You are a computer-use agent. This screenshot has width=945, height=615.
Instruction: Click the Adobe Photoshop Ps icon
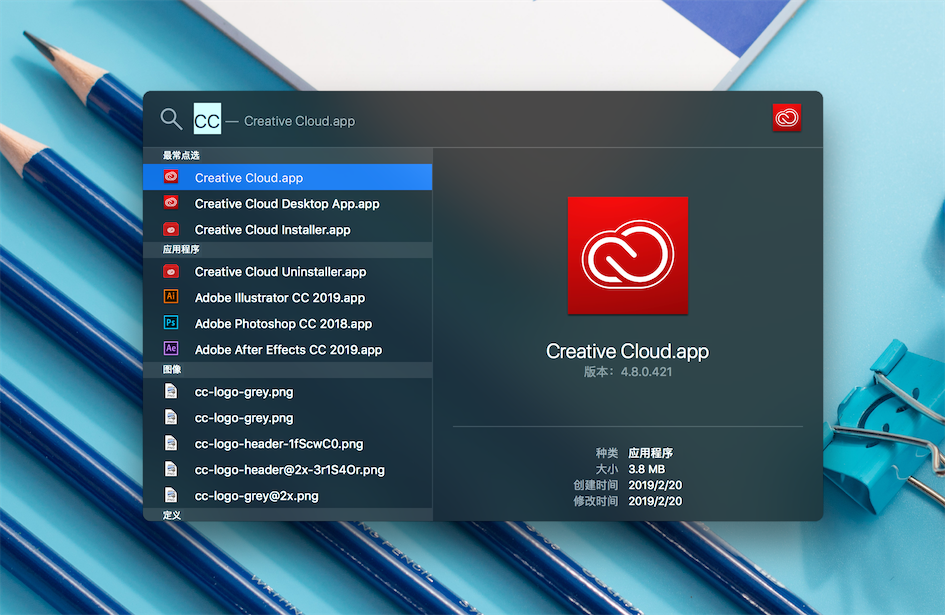pos(171,323)
